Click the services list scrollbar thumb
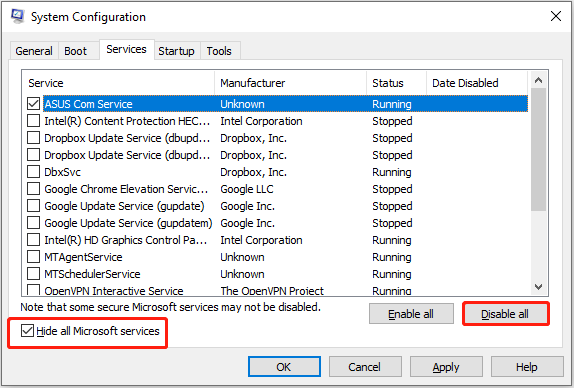574x388 pixels. (x=538, y=149)
